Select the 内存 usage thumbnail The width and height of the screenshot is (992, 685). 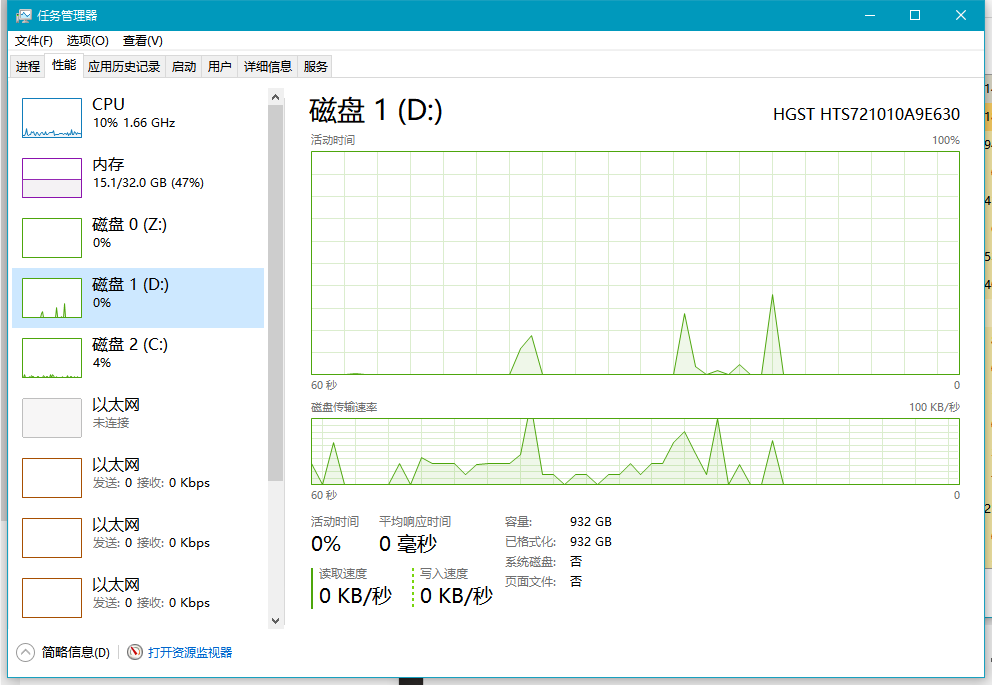pos(52,178)
